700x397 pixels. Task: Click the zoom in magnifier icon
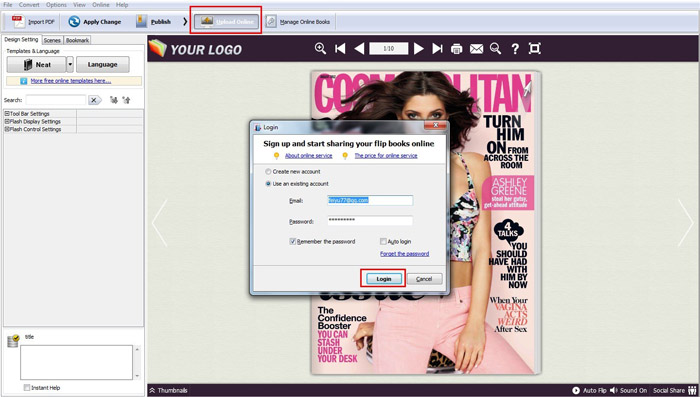click(x=320, y=48)
